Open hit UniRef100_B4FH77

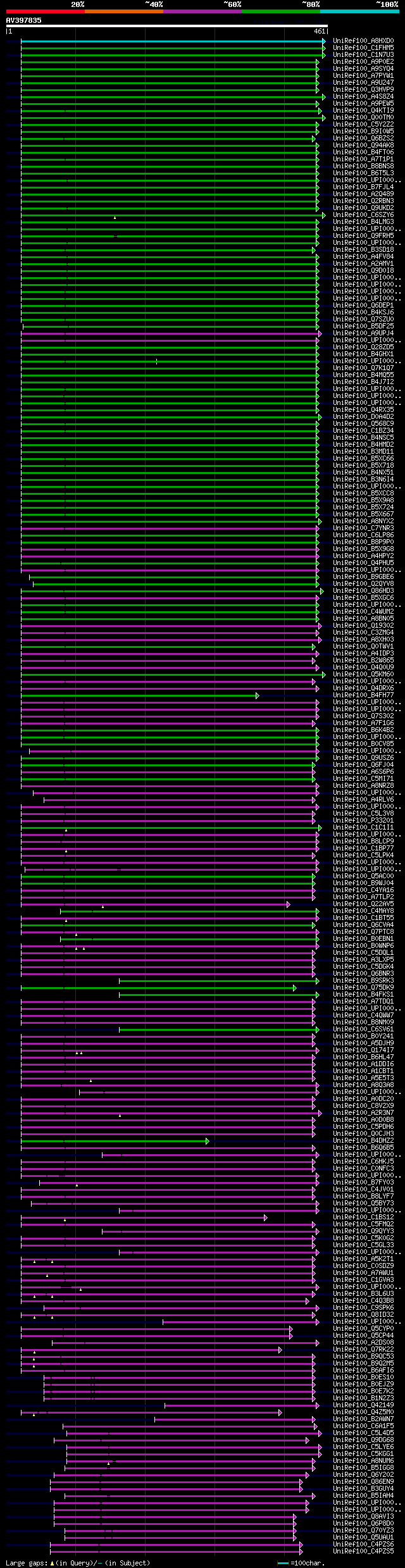click(363, 695)
